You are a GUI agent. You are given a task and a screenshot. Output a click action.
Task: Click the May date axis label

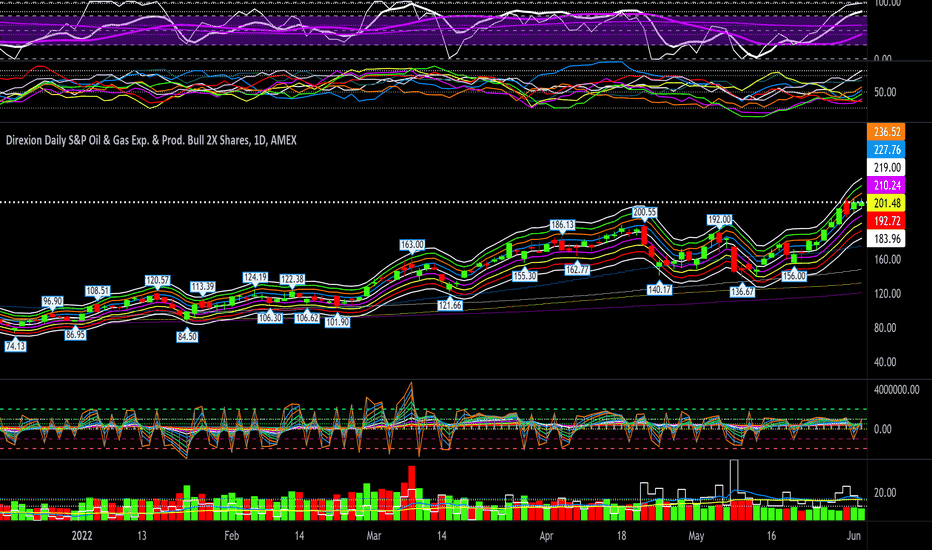coord(696,536)
